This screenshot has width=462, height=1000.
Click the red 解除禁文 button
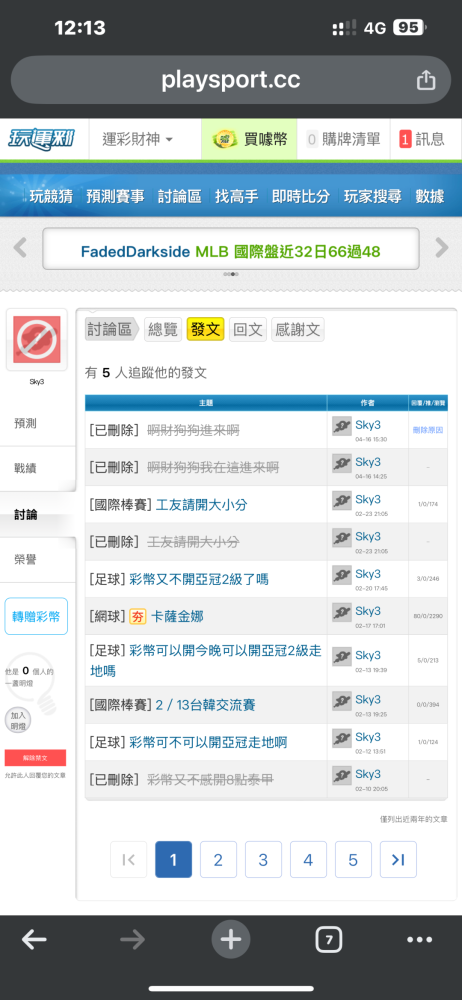[x=35, y=758]
